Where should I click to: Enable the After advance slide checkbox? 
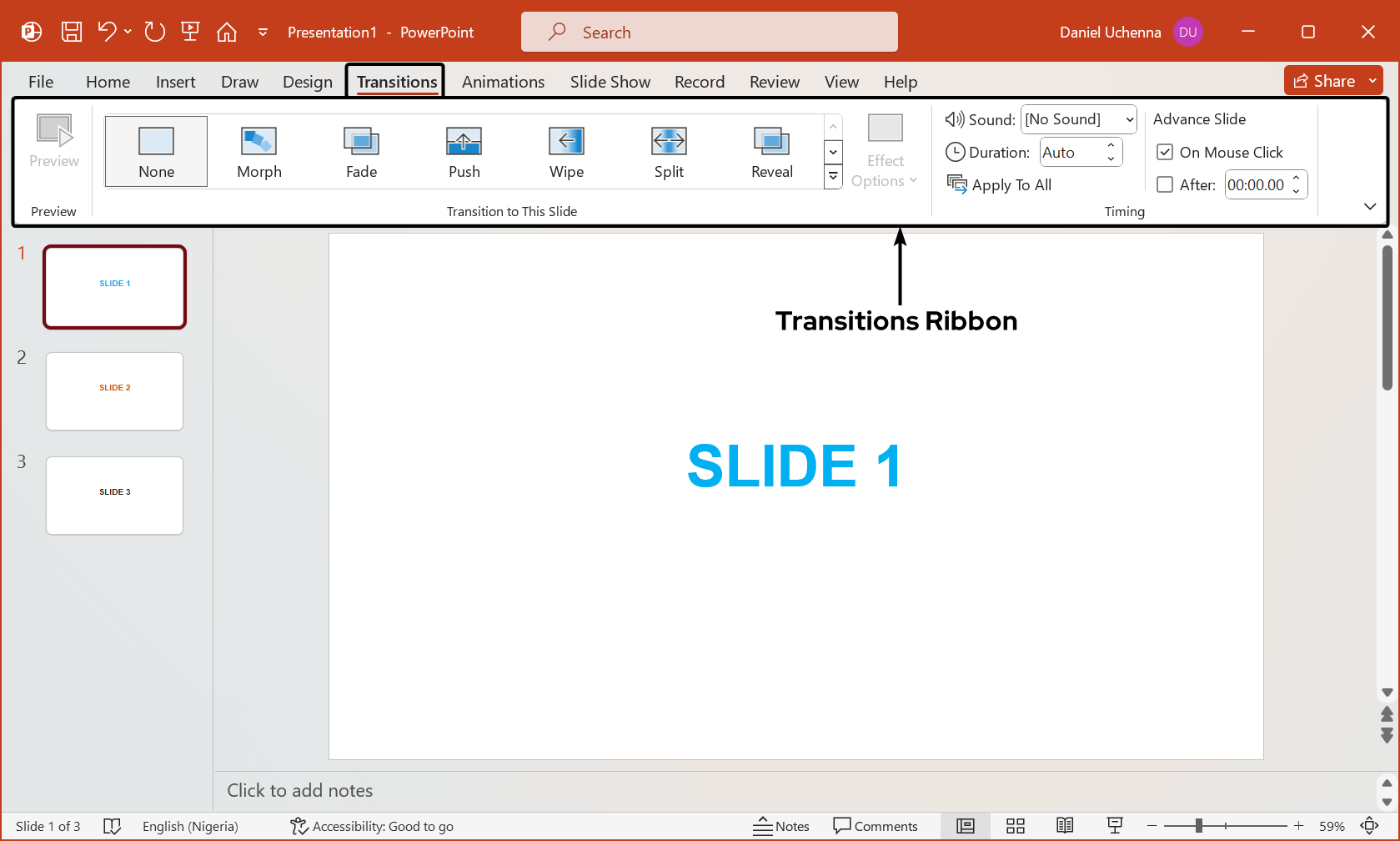tap(1165, 184)
